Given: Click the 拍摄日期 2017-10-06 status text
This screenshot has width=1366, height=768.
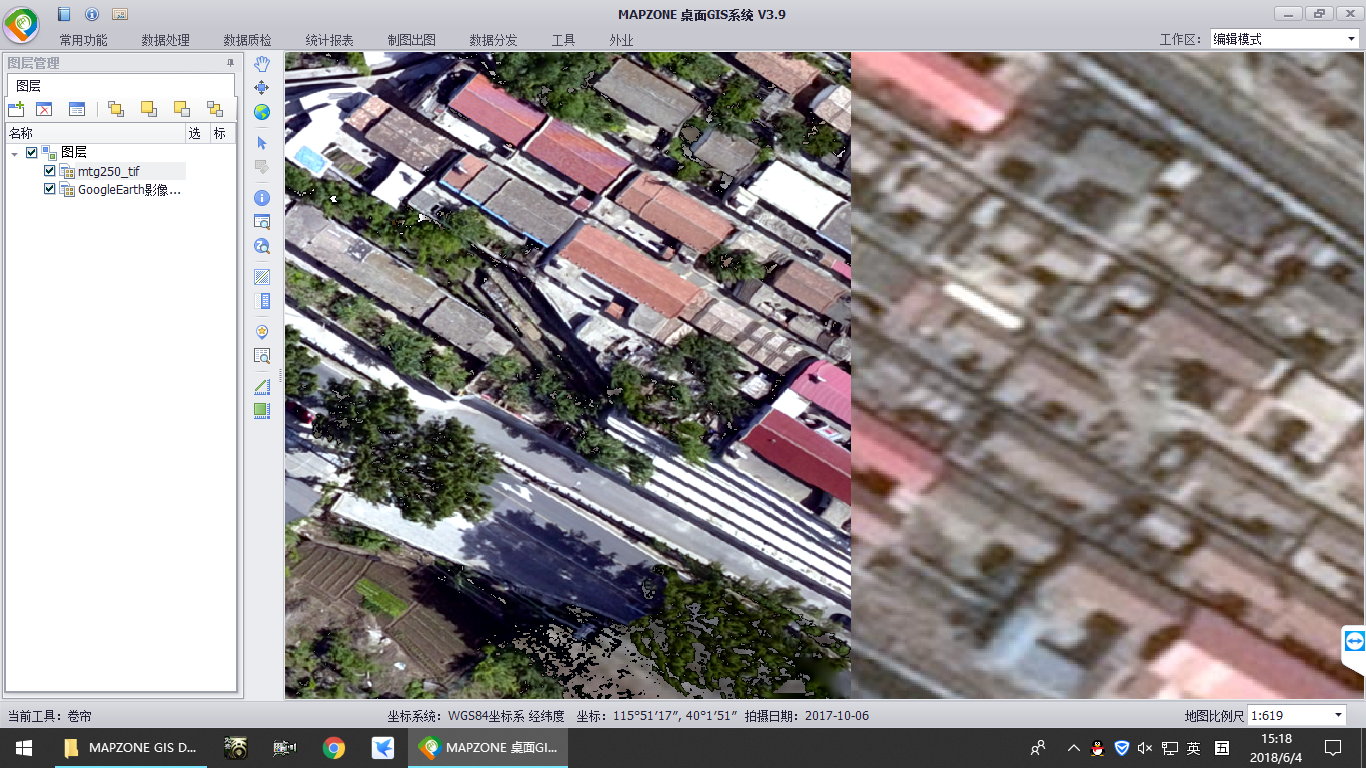Looking at the screenshot, I should click(807, 716).
